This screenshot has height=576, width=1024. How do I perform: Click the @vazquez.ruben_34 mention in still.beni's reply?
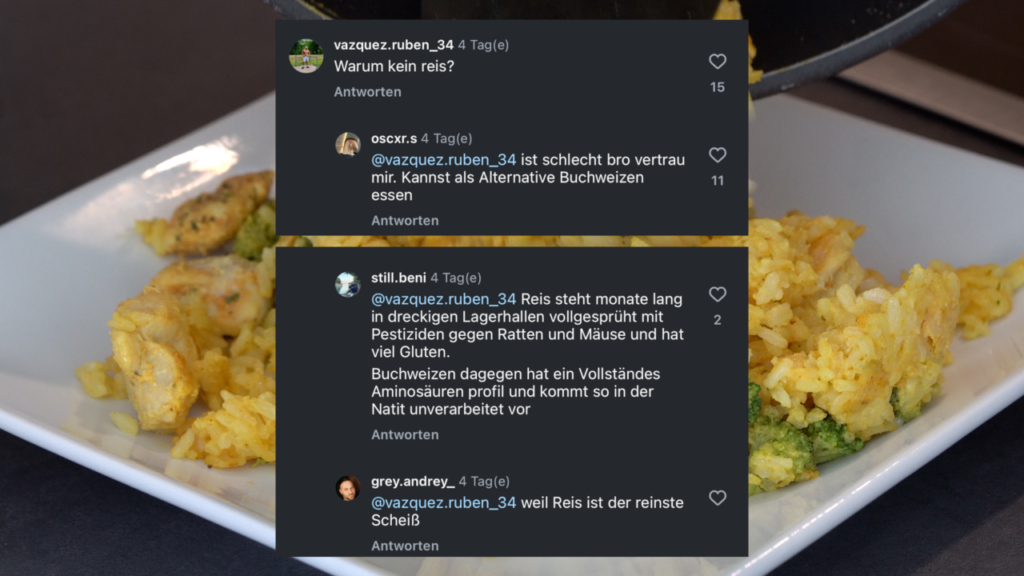point(443,299)
